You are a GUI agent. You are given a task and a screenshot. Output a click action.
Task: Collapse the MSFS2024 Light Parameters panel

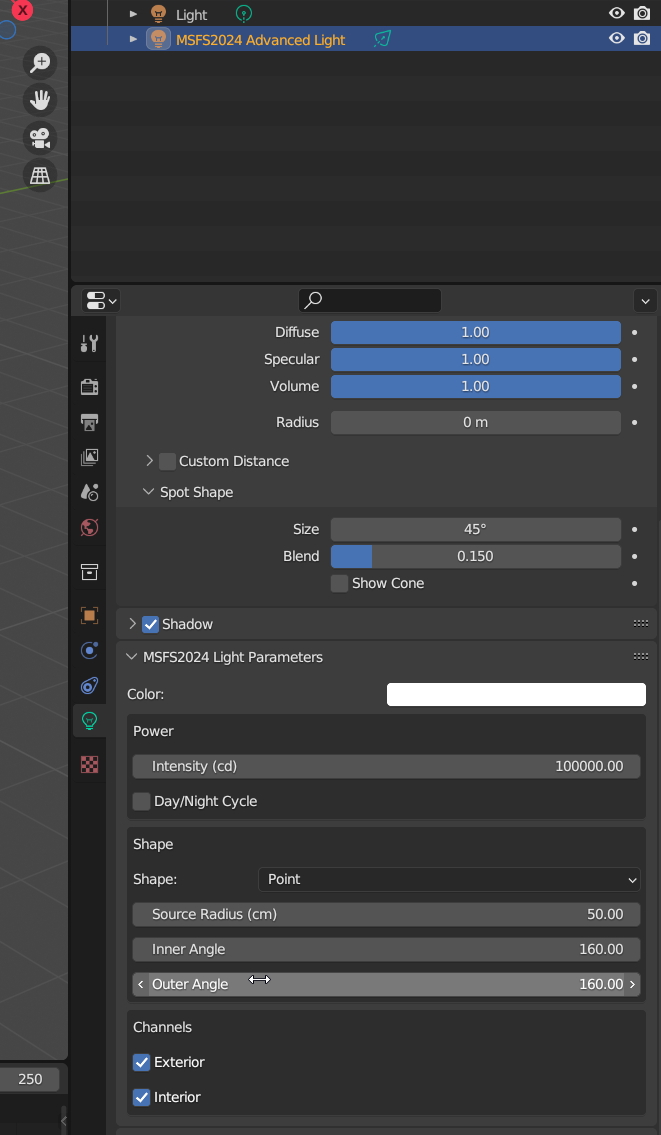[131, 657]
